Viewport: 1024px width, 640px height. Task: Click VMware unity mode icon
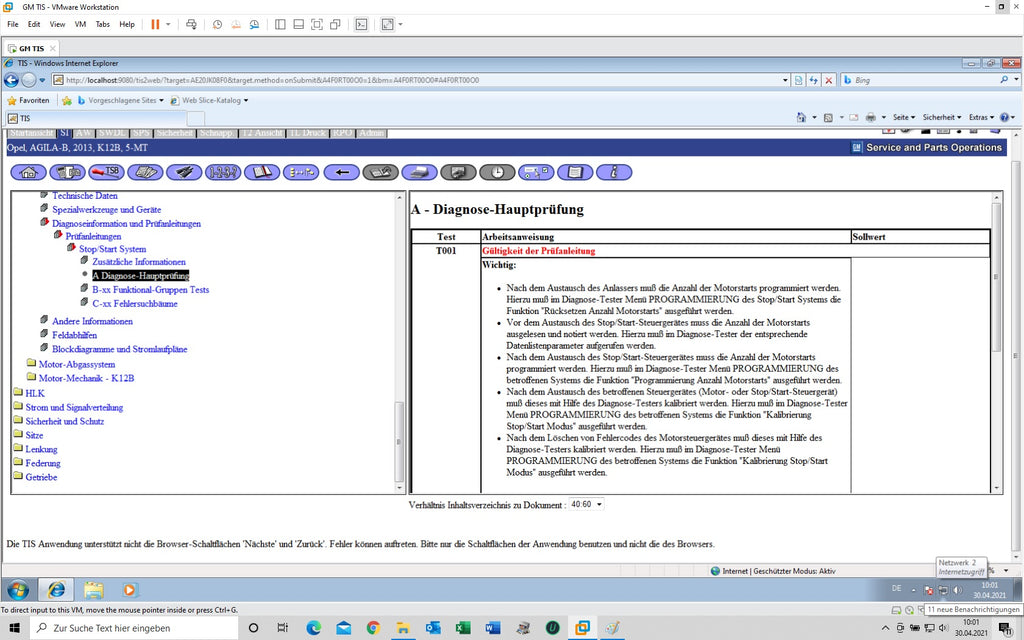(335, 24)
